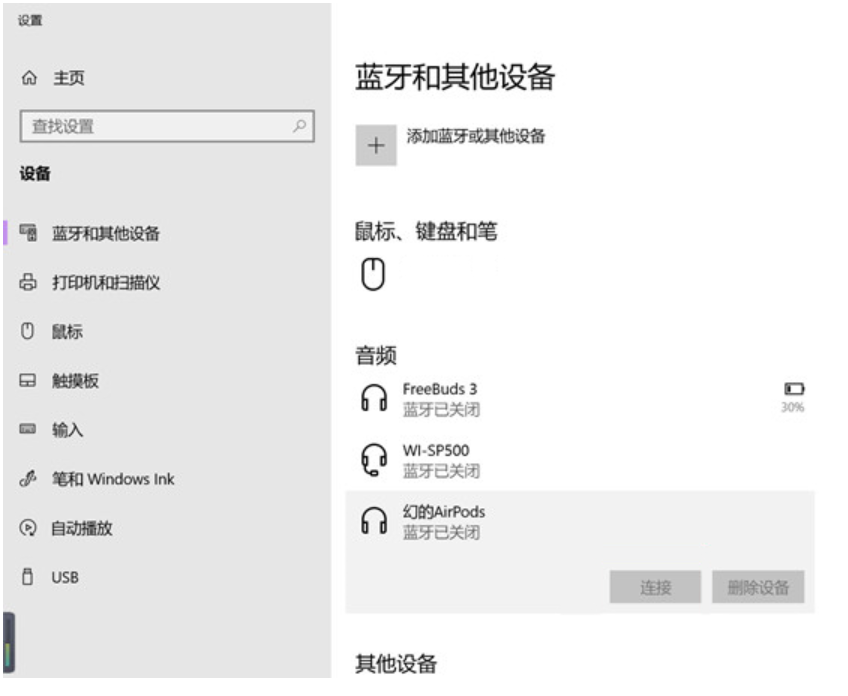Click the plus icon to add Bluetooth device

pos(376,146)
